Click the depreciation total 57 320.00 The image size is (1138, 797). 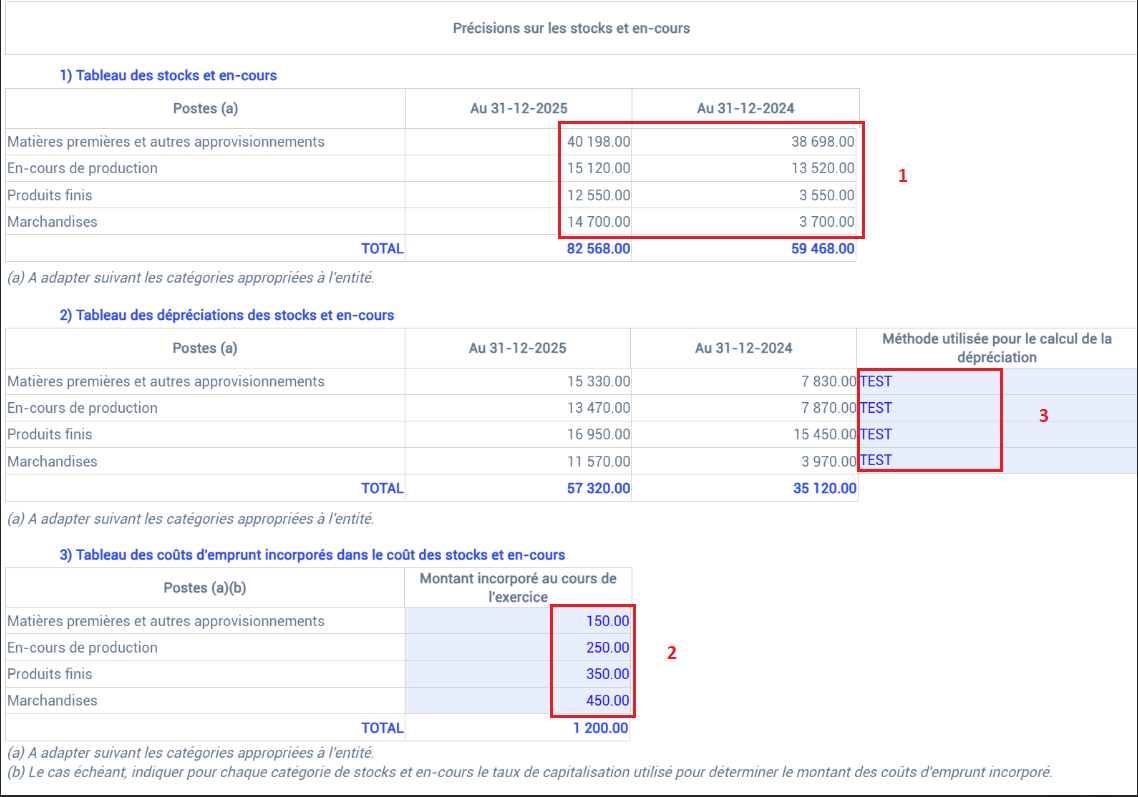point(598,488)
